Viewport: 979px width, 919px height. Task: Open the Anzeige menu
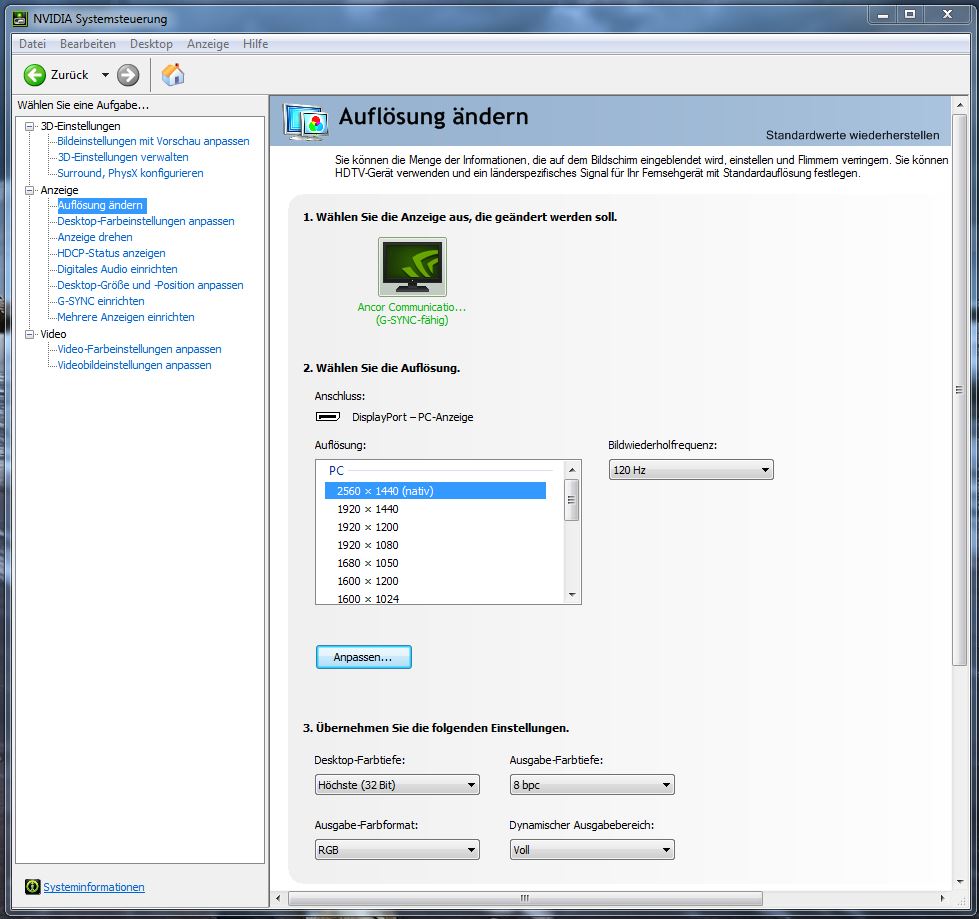pyautogui.click(x=208, y=44)
